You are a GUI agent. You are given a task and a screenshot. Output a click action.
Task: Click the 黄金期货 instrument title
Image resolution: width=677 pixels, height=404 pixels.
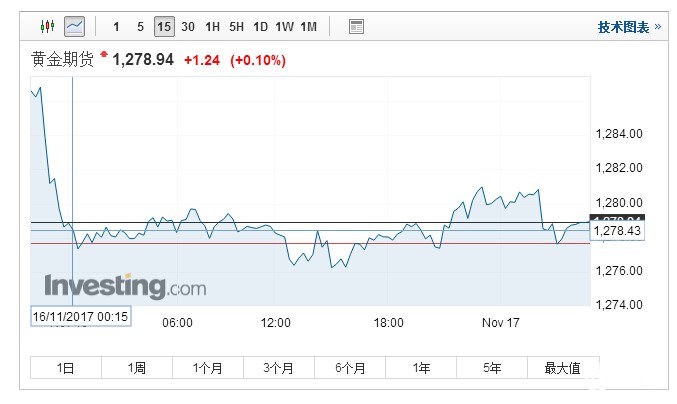(x=63, y=60)
